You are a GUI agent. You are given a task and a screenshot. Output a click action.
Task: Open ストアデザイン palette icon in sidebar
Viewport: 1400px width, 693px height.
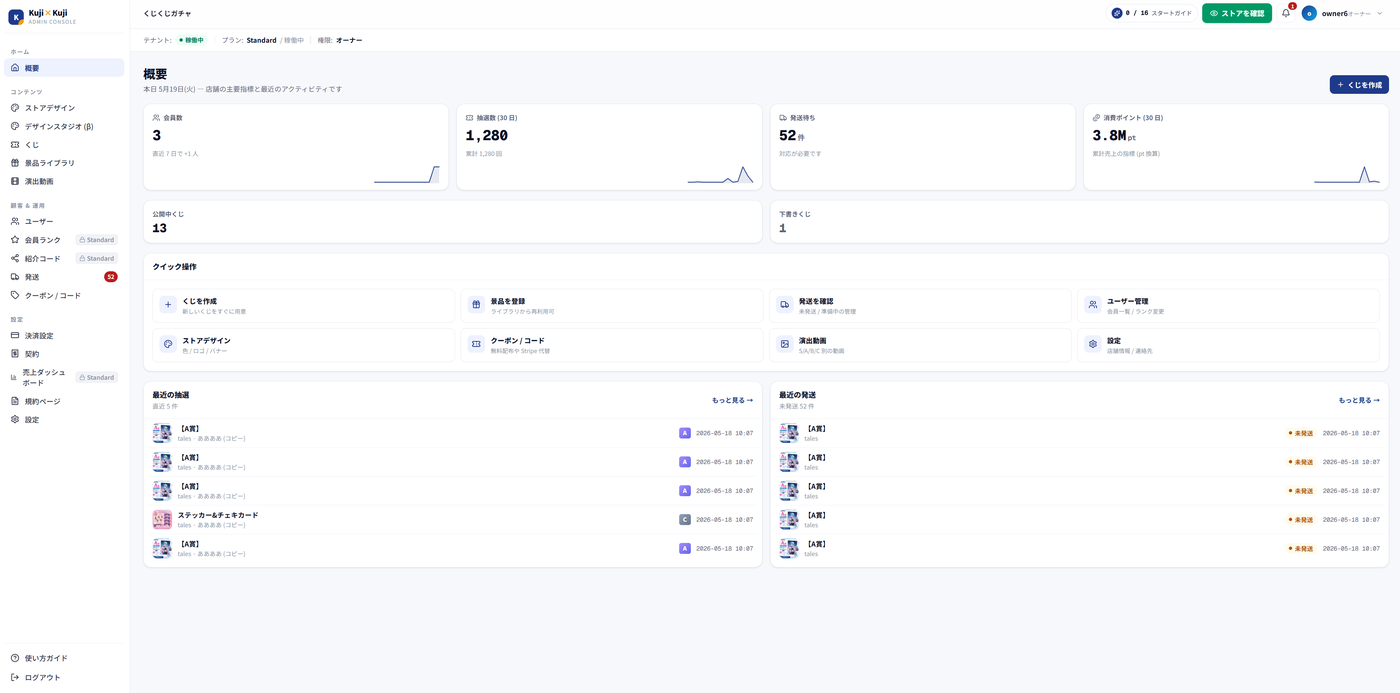pos(15,108)
